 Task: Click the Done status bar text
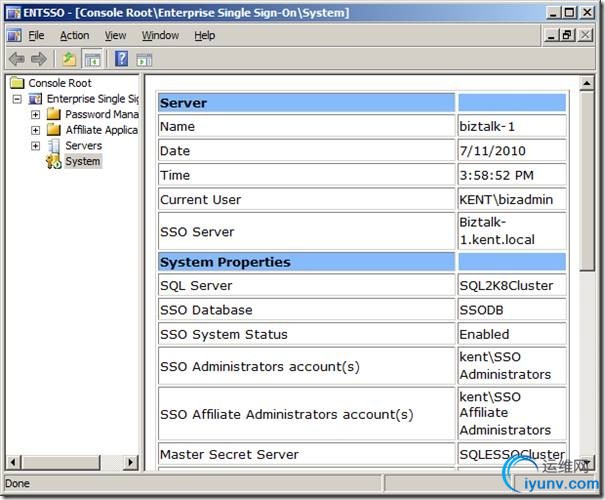pos(17,483)
